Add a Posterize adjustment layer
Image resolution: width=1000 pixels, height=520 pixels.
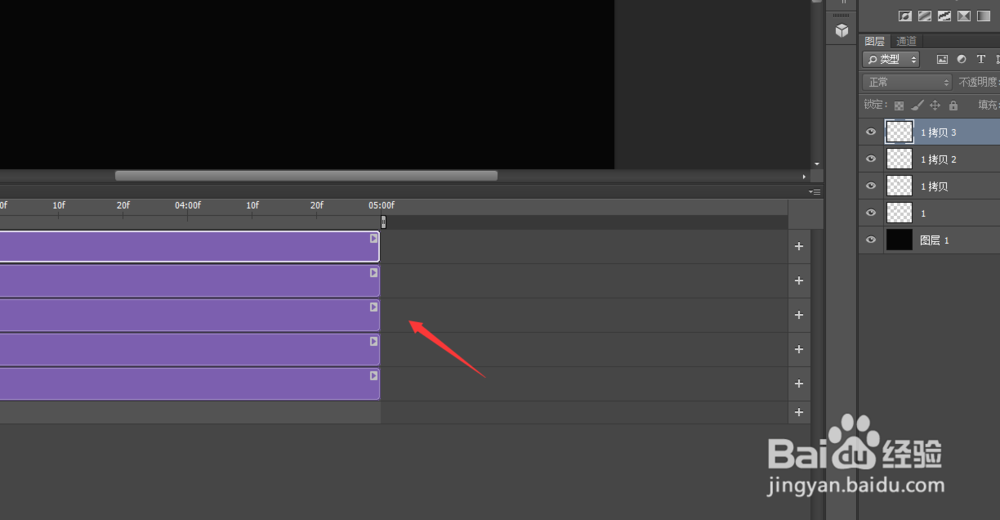pos(924,16)
